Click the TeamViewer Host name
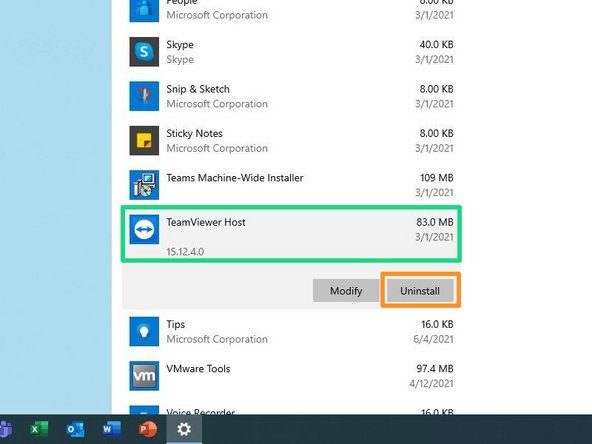Image resolution: width=592 pixels, height=444 pixels. [x=206, y=222]
